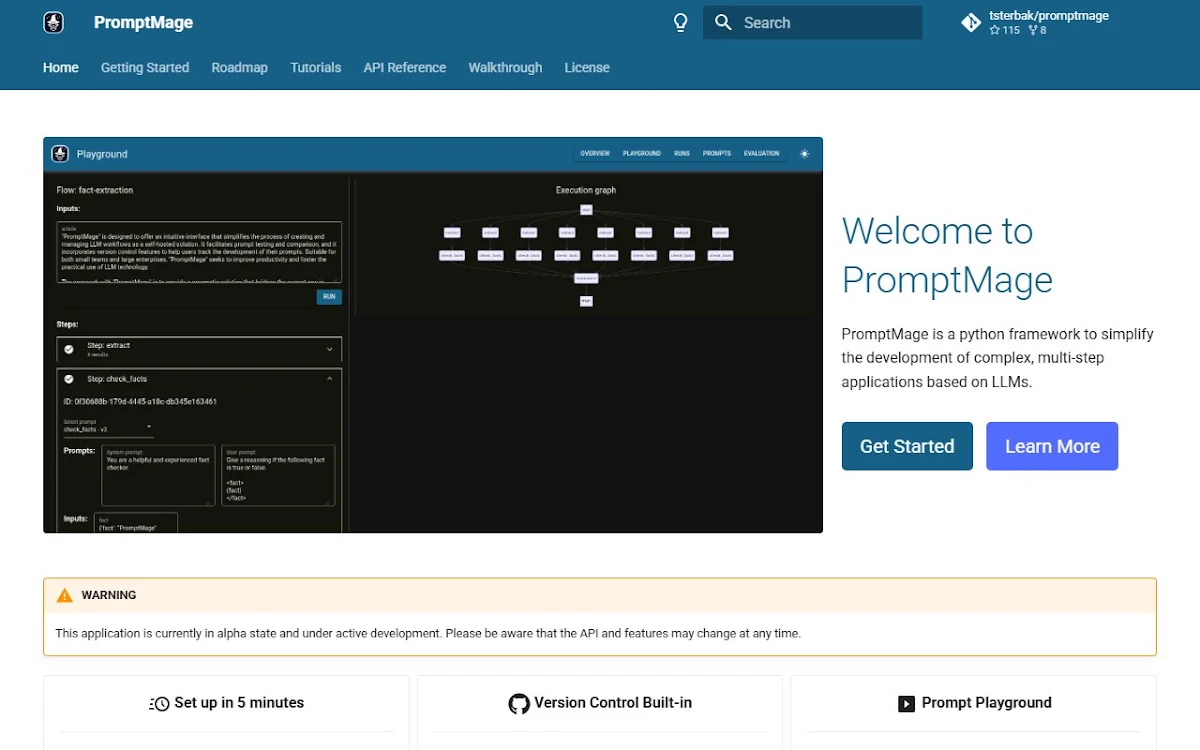Click the 'Set up in 5 minutes' clock icon
This screenshot has width=1200, height=750.
(x=160, y=703)
